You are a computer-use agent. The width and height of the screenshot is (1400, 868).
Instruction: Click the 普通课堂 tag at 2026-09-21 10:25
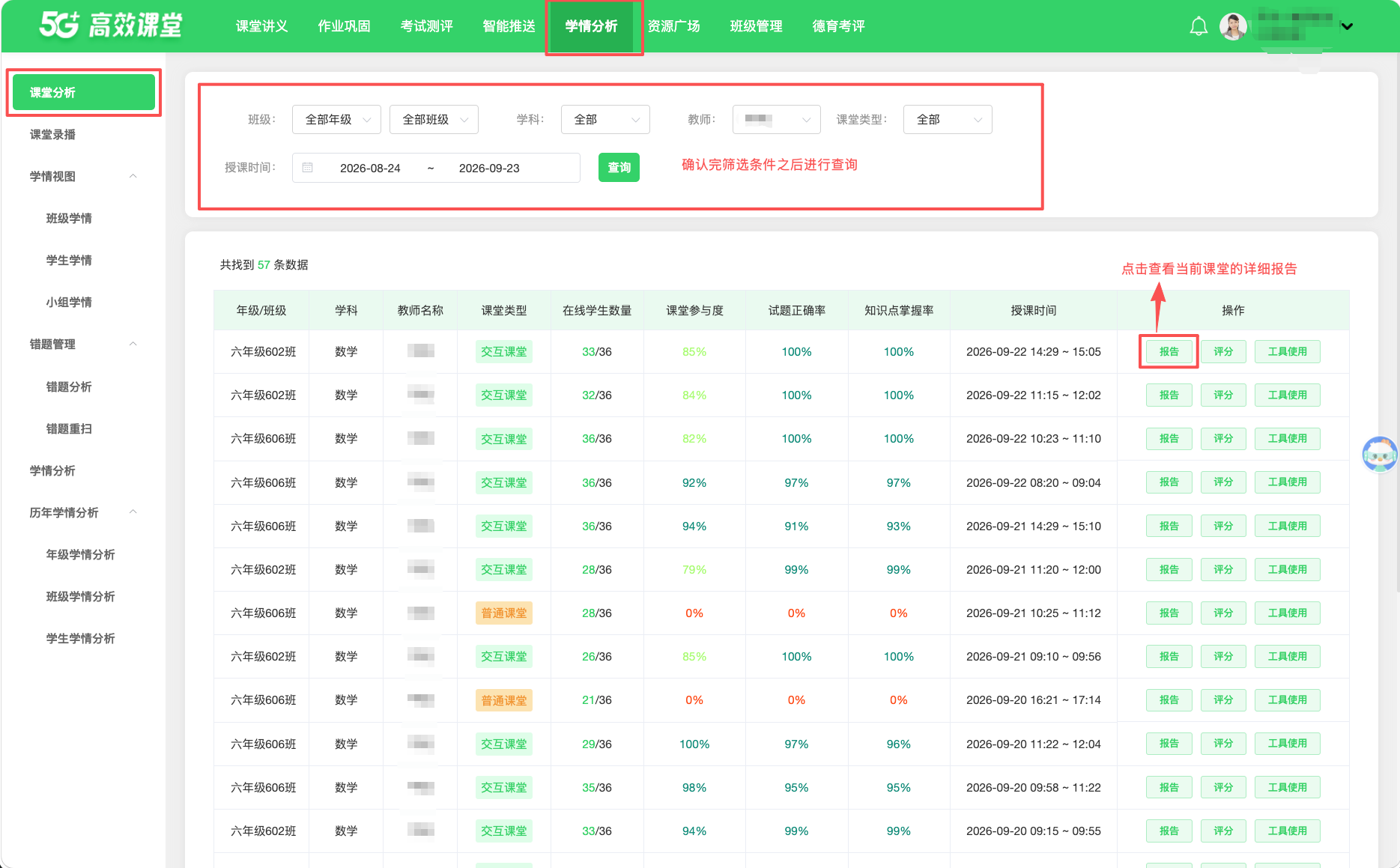(x=503, y=613)
